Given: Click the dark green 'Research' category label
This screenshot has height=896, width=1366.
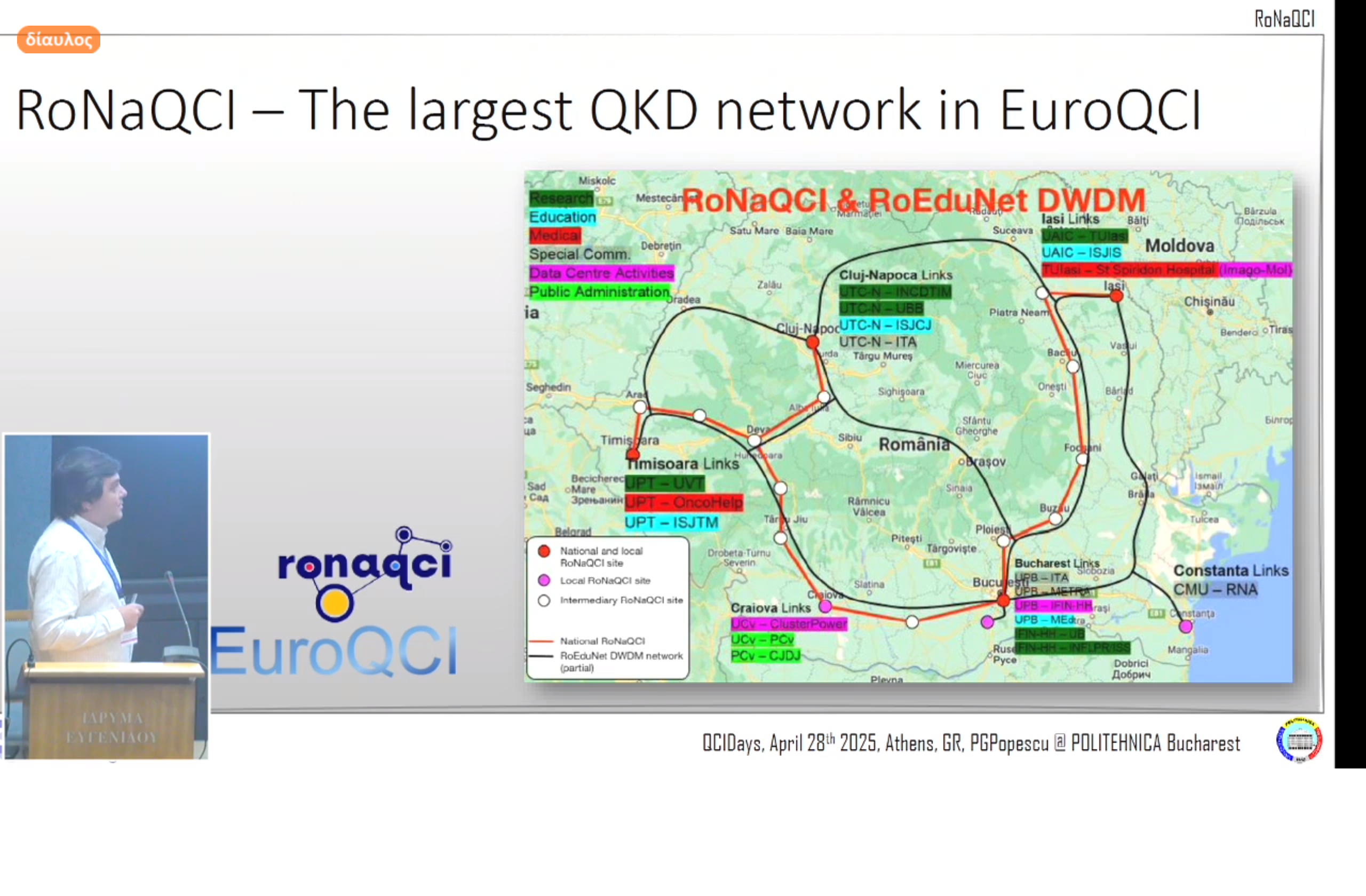Looking at the screenshot, I should [561, 198].
